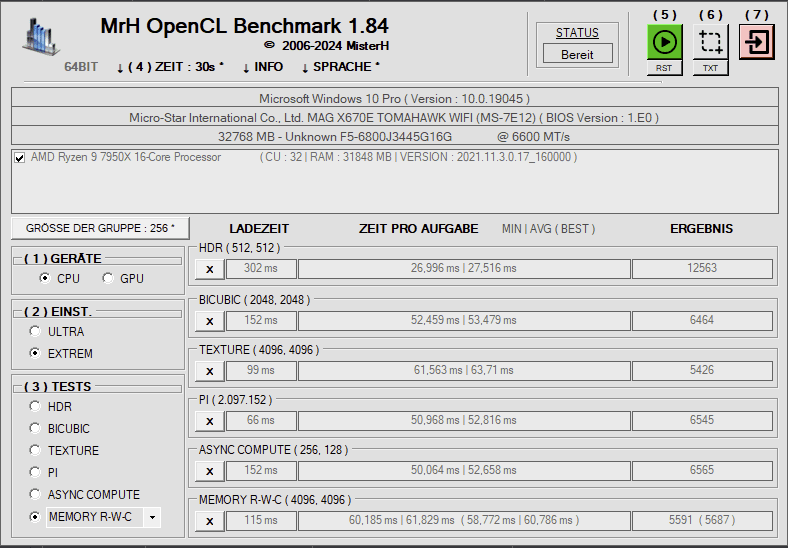
Task: Capture a screenshot using the selection icon
Action: (711, 42)
